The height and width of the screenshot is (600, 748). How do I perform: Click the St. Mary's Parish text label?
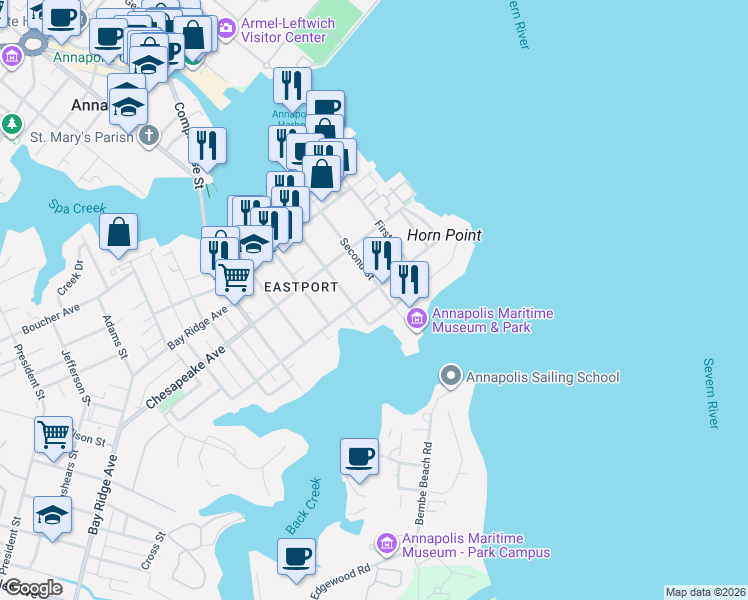[x=82, y=138]
